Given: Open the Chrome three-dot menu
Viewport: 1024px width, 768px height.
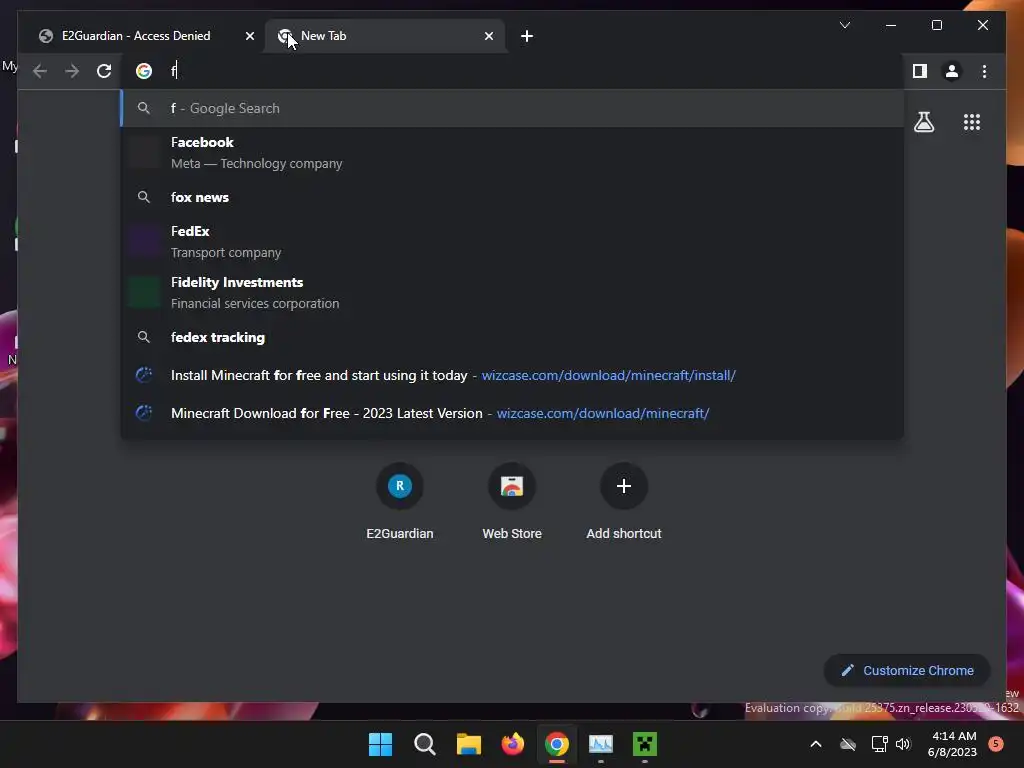Looking at the screenshot, I should click(x=984, y=71).
